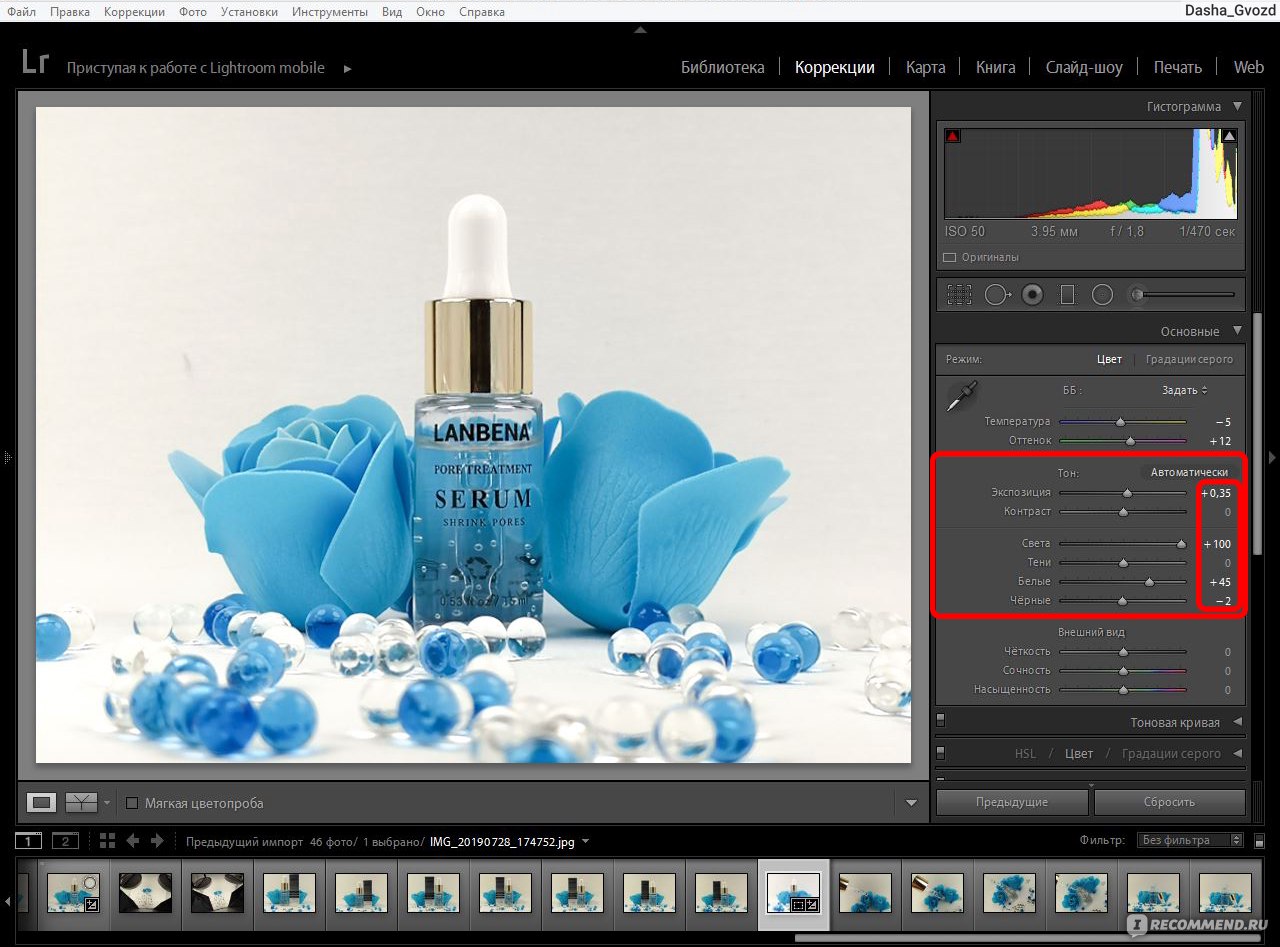
Task: Select main window display button 1
Action: pyautogui.click(x=28, y=840)
